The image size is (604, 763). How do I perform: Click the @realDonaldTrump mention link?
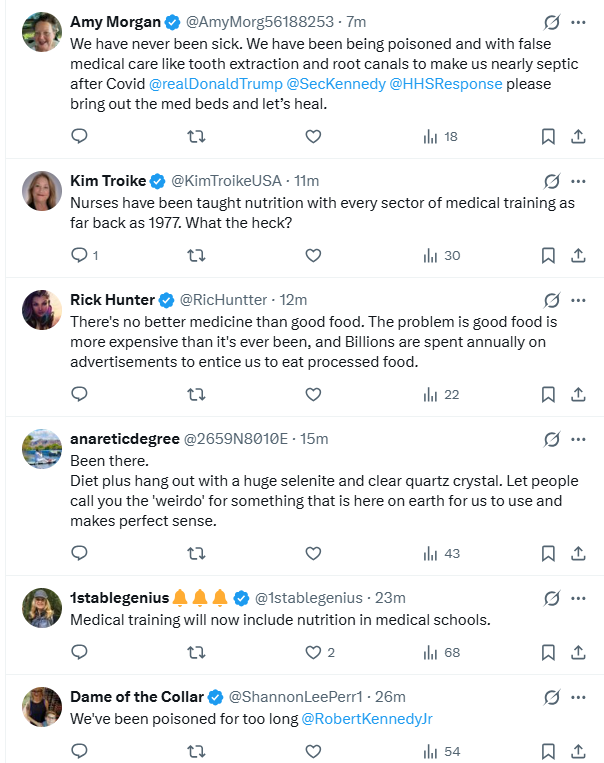pyautogui.click(x=216, y=84)
